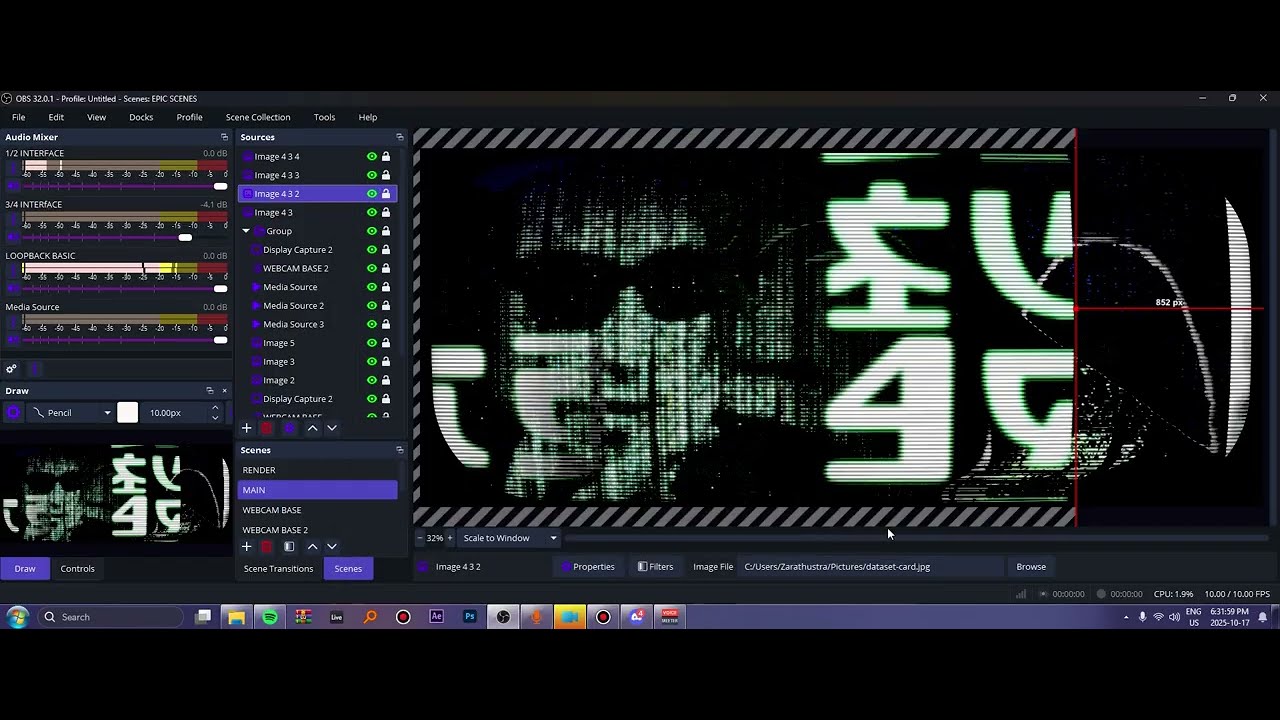This screenshot has width=1280, height=720.
Task: Collapse the Group in Sources list
Action: click(x=246, y=231)
